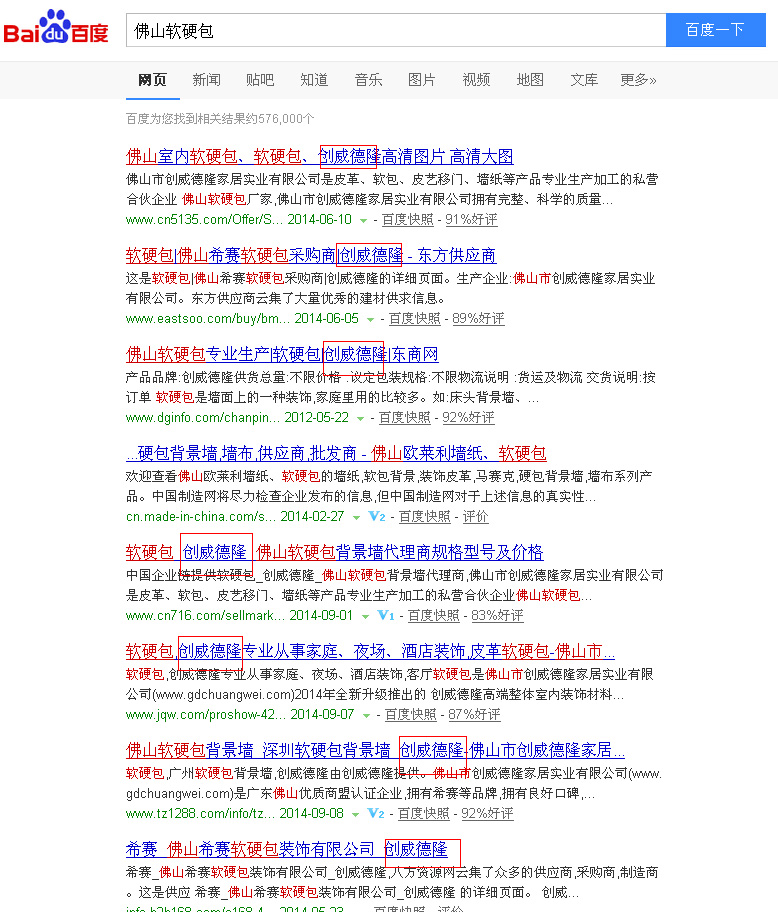The image size is (778, 912).
Task: Open 百度快照 for www.jqw.com result
Action: point(411,714)
